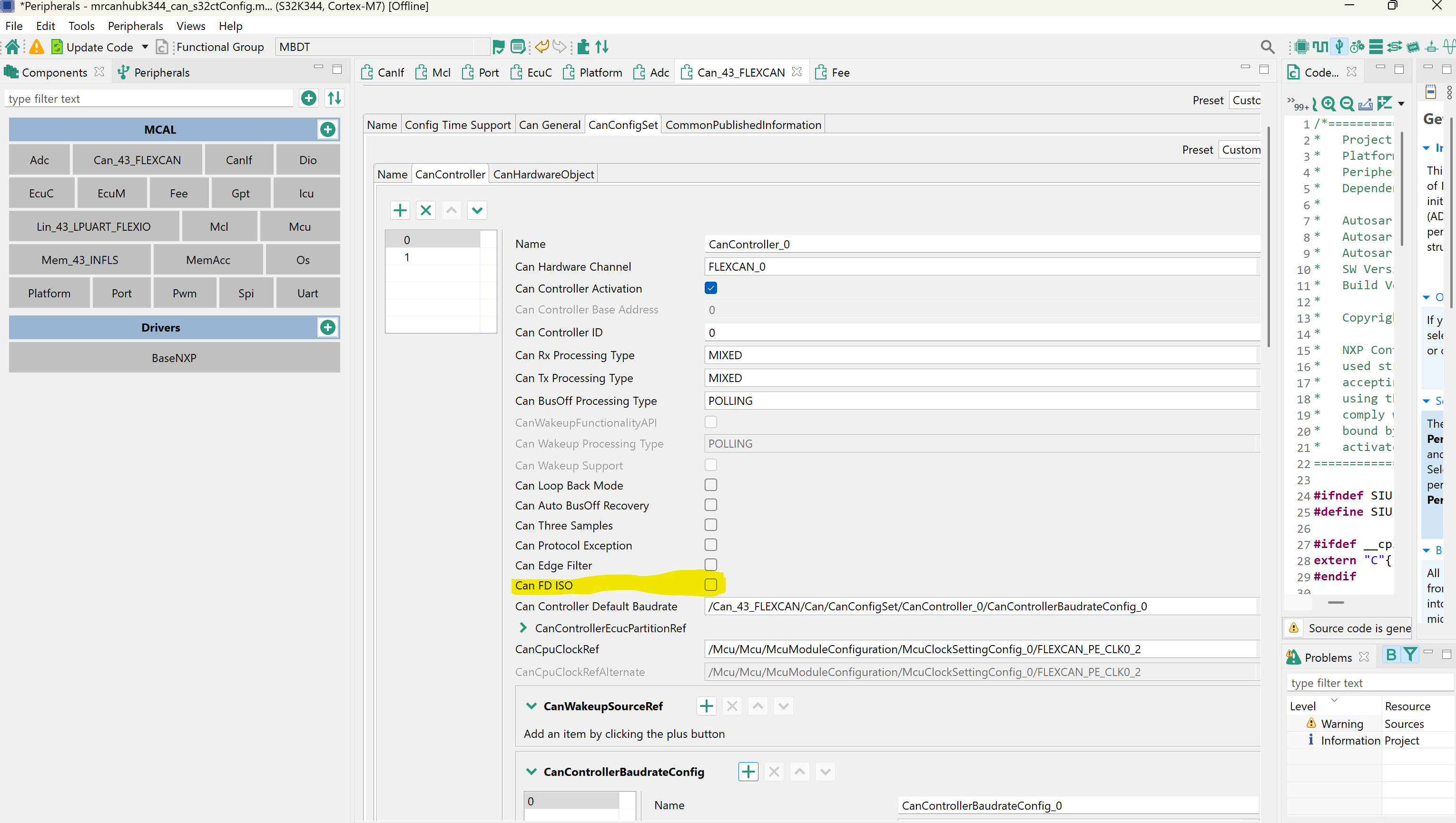Collapse the CanWakeupSourceRef section
Image resolution: width=1456 pixels, height=823 pixels.
click(x=531, y=705)
